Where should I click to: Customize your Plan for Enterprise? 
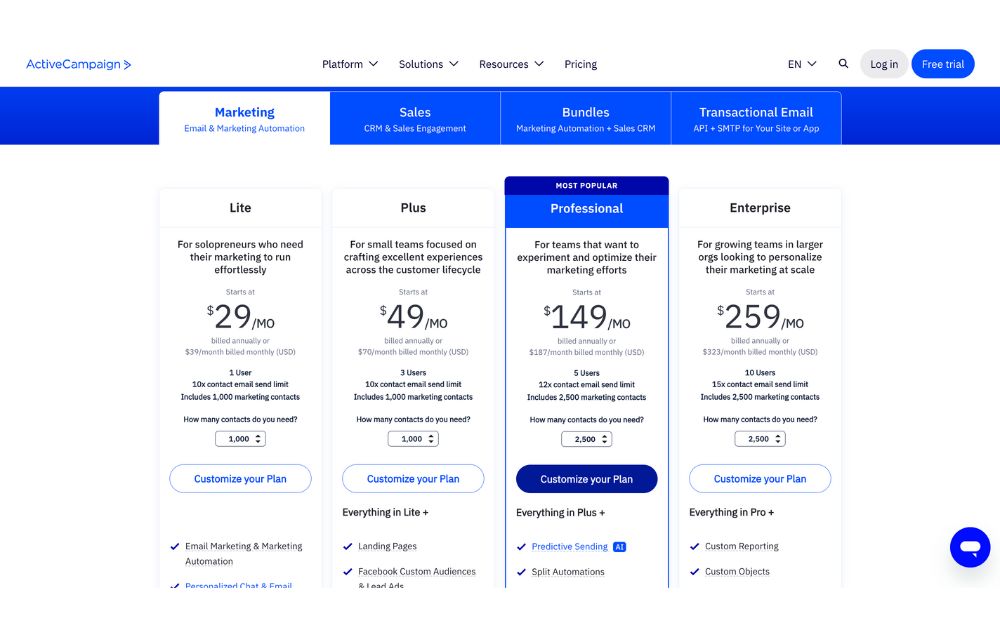tap(760, 479)
